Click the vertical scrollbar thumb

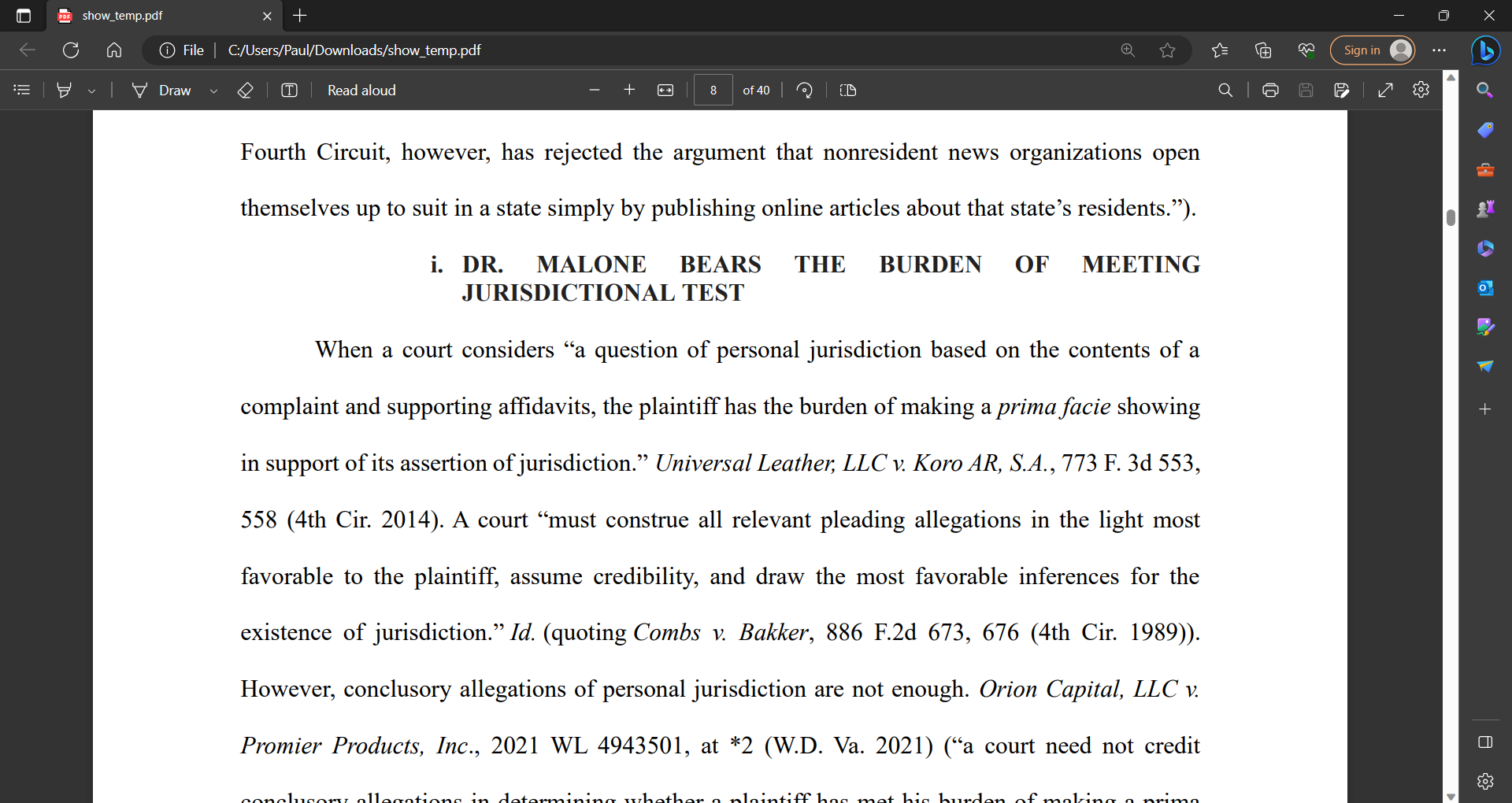point(1451,218)
